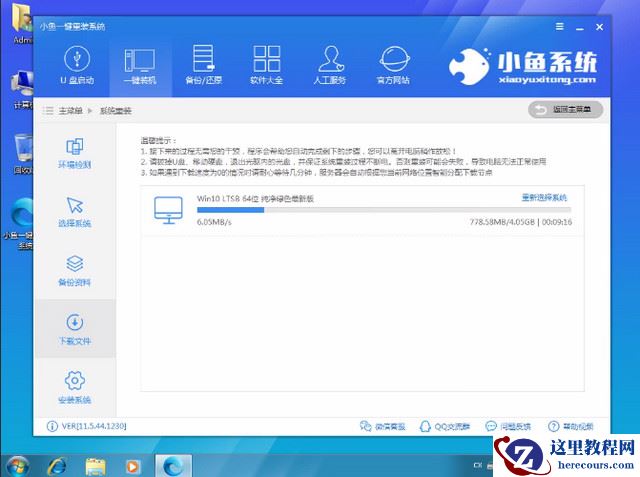
Task: Open the 备份/还原 backup restore tab
Action: [x=203, y=65]
